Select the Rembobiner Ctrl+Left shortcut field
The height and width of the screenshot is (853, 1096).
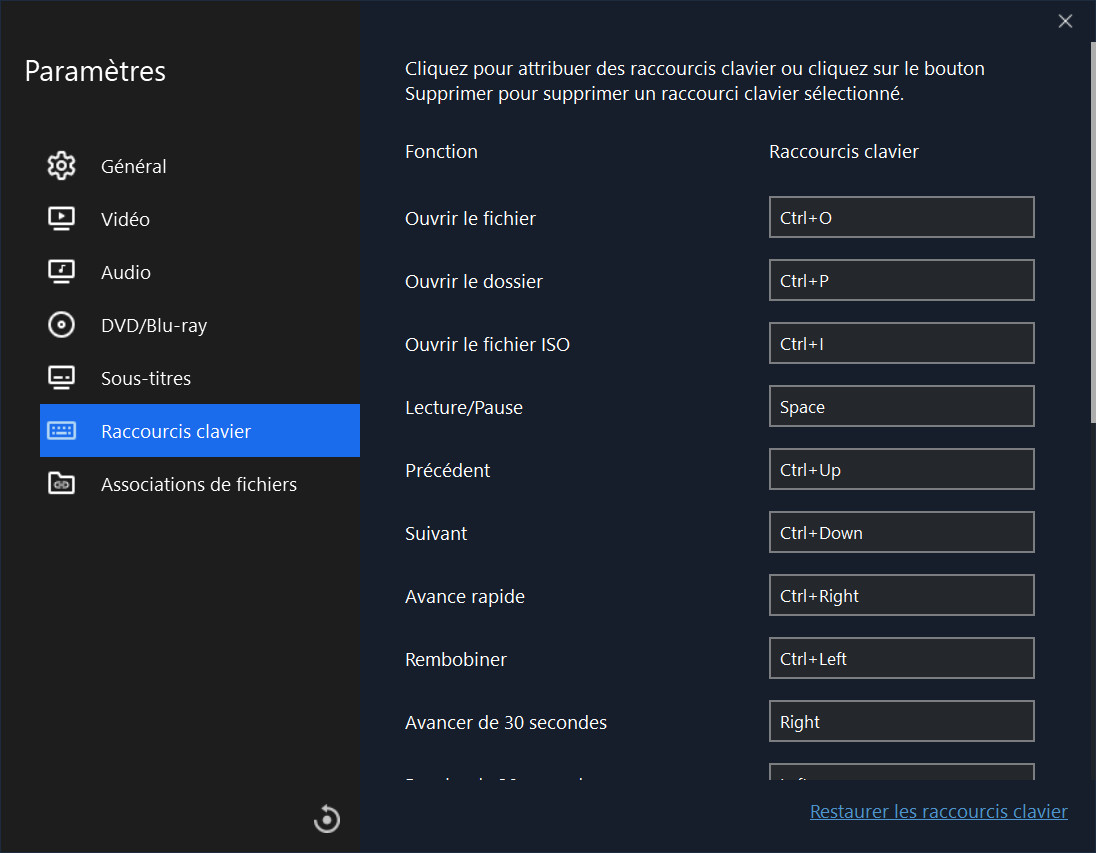click(901, 659)
